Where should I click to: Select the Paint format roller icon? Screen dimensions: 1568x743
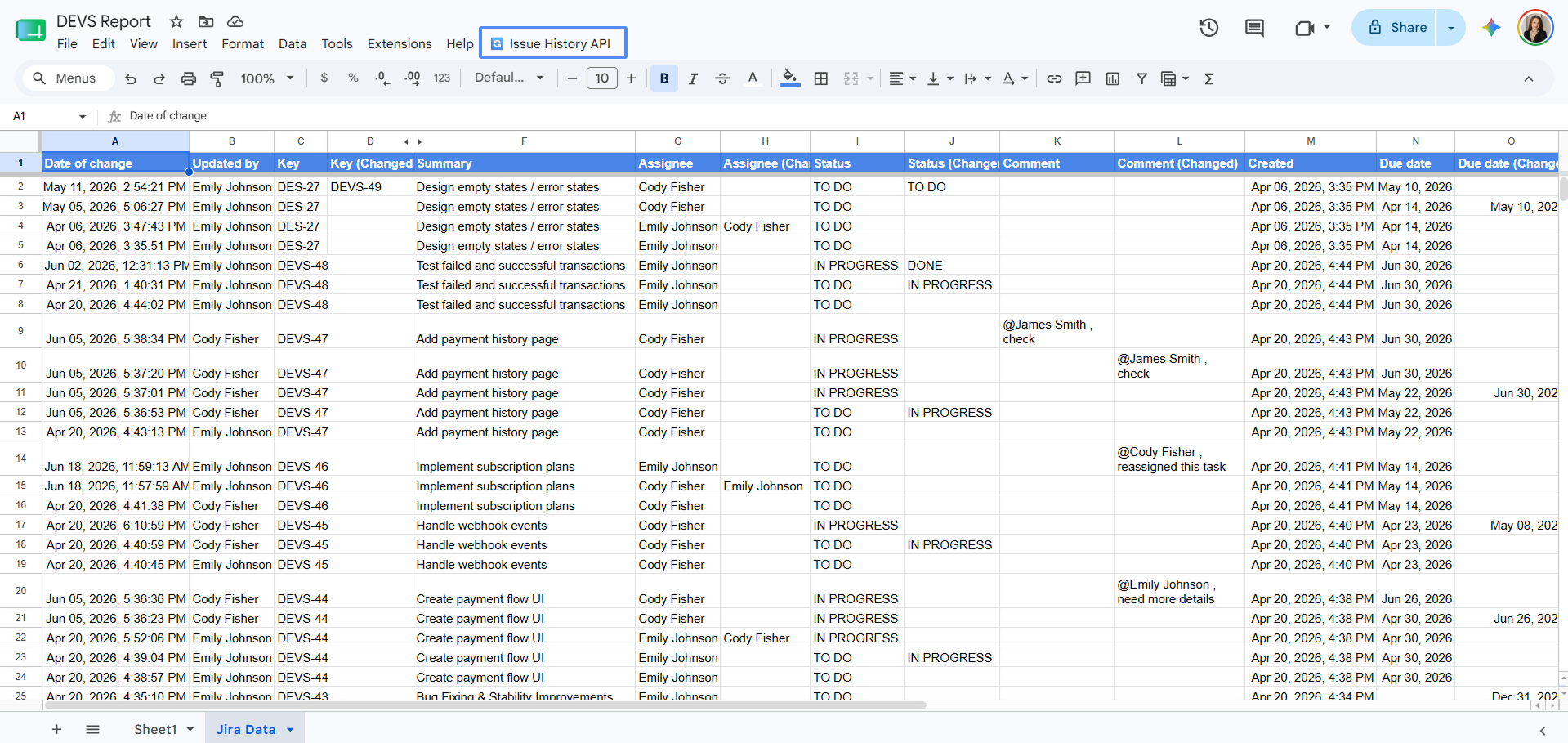coord(217,78)
